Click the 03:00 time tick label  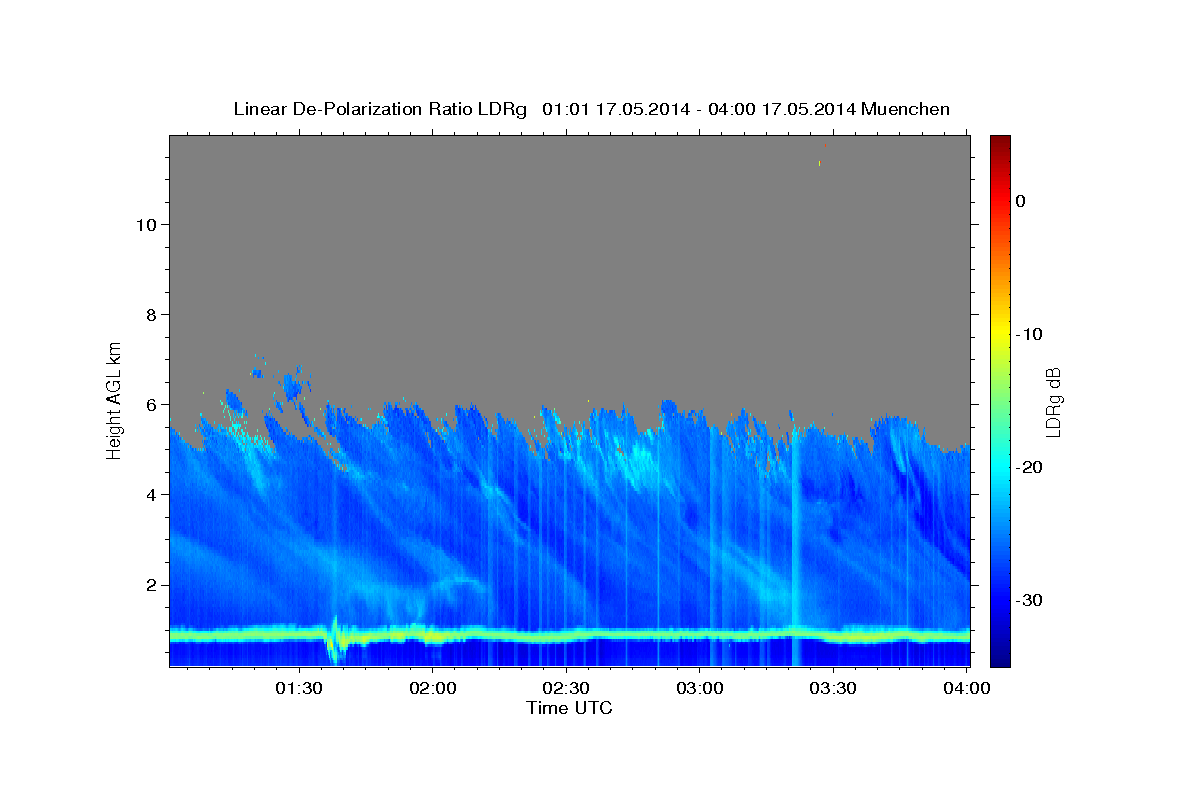point(700,689)
